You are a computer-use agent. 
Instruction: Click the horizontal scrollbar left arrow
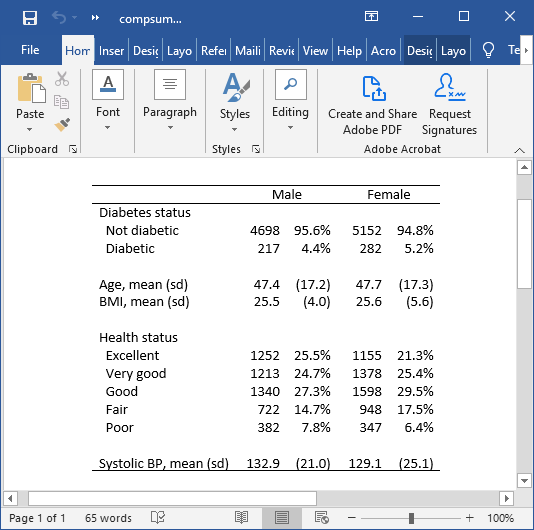(10, 499)
